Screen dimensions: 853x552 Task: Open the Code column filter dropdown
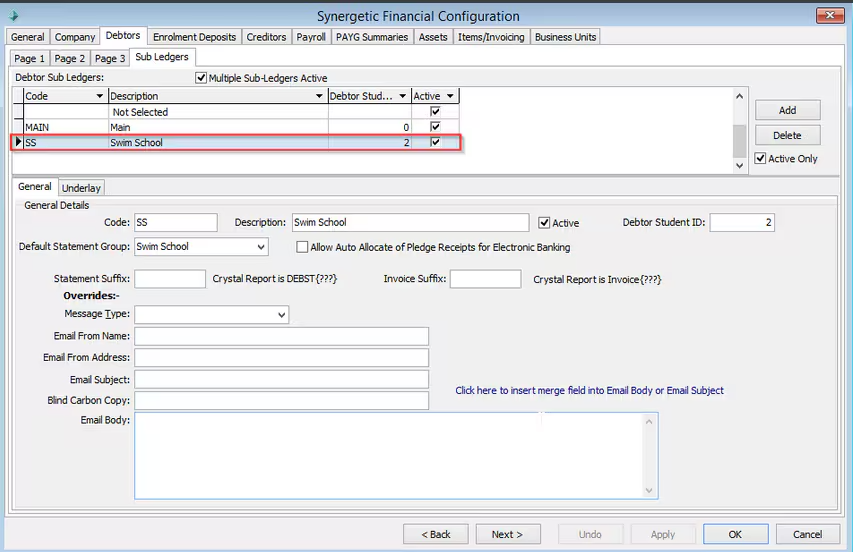pyautogui.click(x=100, y=96)
